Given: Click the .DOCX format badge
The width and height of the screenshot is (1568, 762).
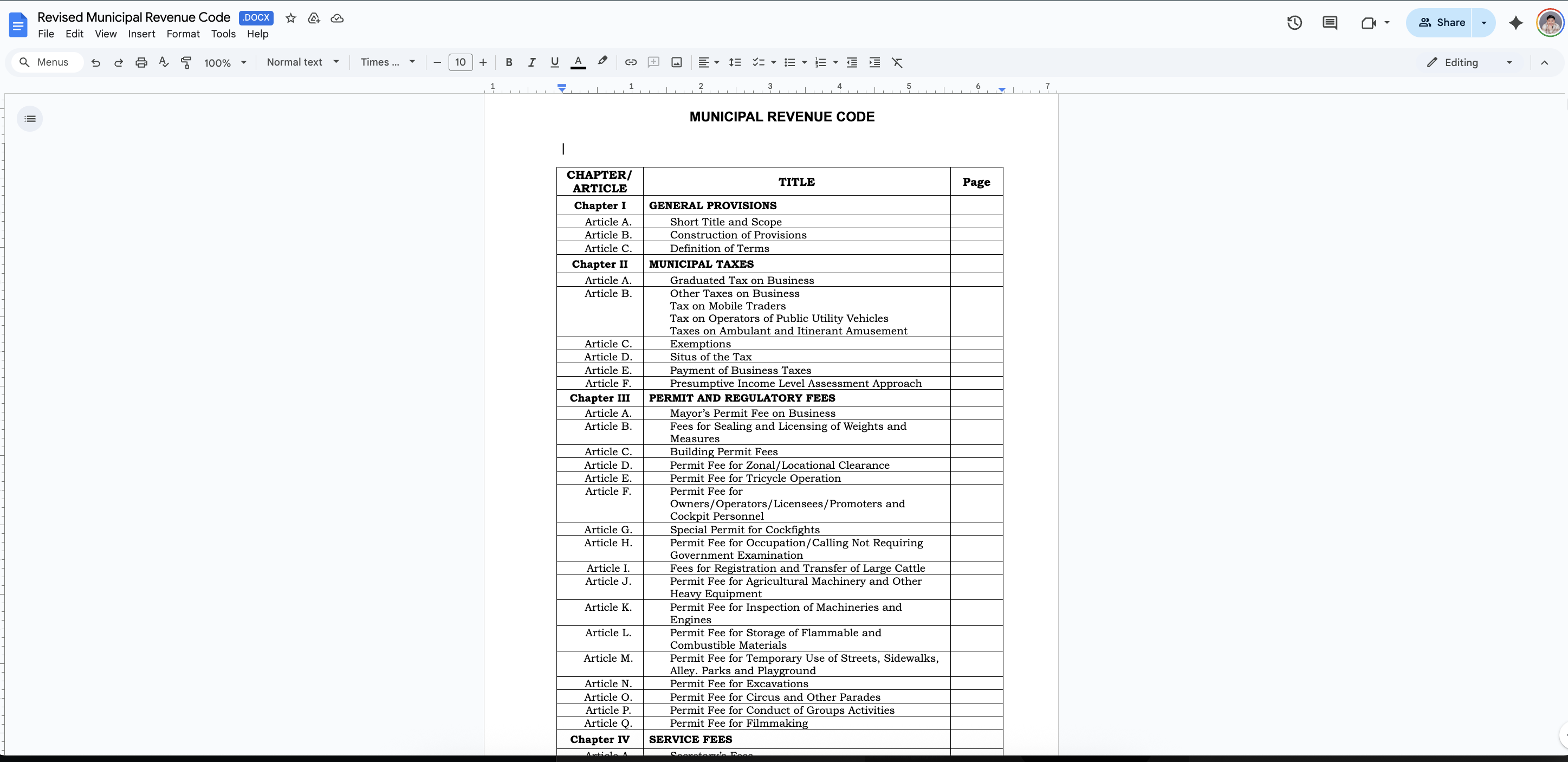Looking at the screenshot, I should tap(256, 18).
